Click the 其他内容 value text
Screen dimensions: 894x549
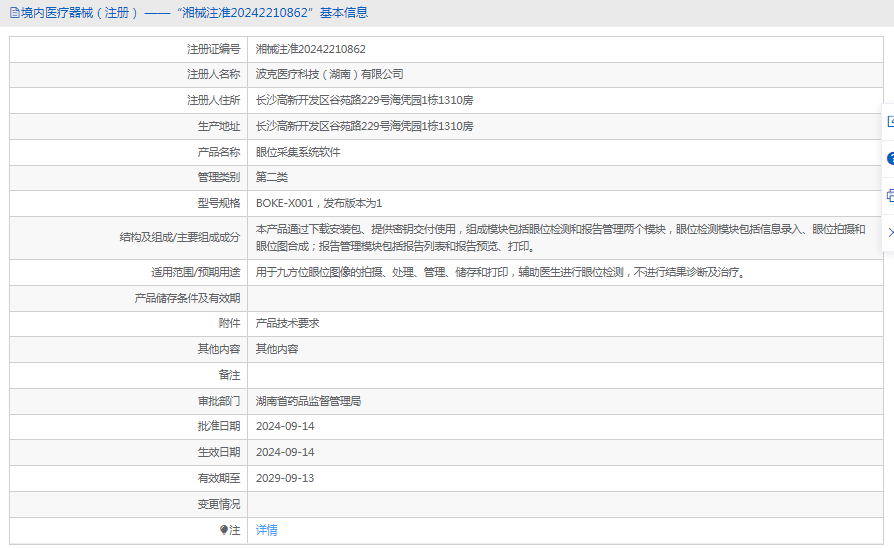(x=277, y=349)
